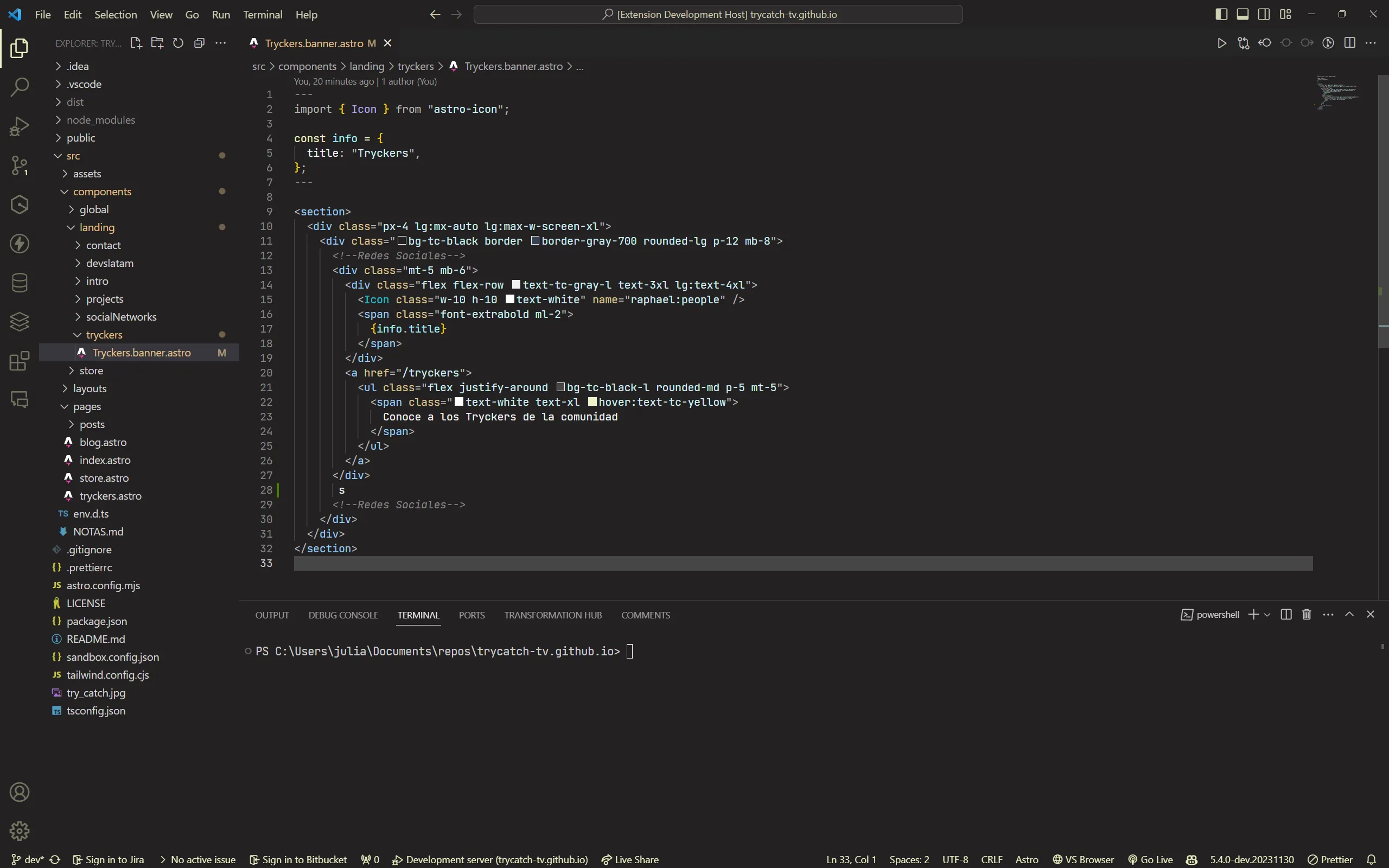Screen dimensions: 1389x868
Task: Refresh the Explorer tree
Action: [179, 43]
